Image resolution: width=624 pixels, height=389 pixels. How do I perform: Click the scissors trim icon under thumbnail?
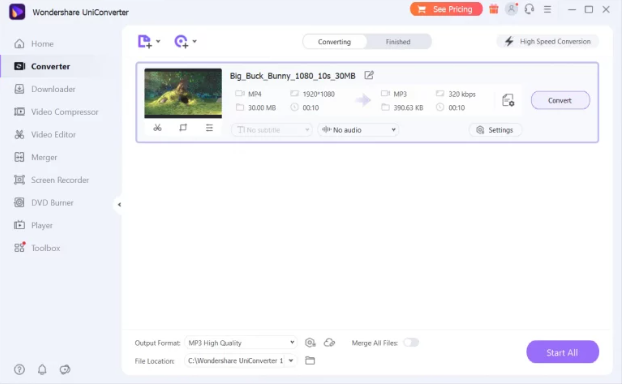158,128
